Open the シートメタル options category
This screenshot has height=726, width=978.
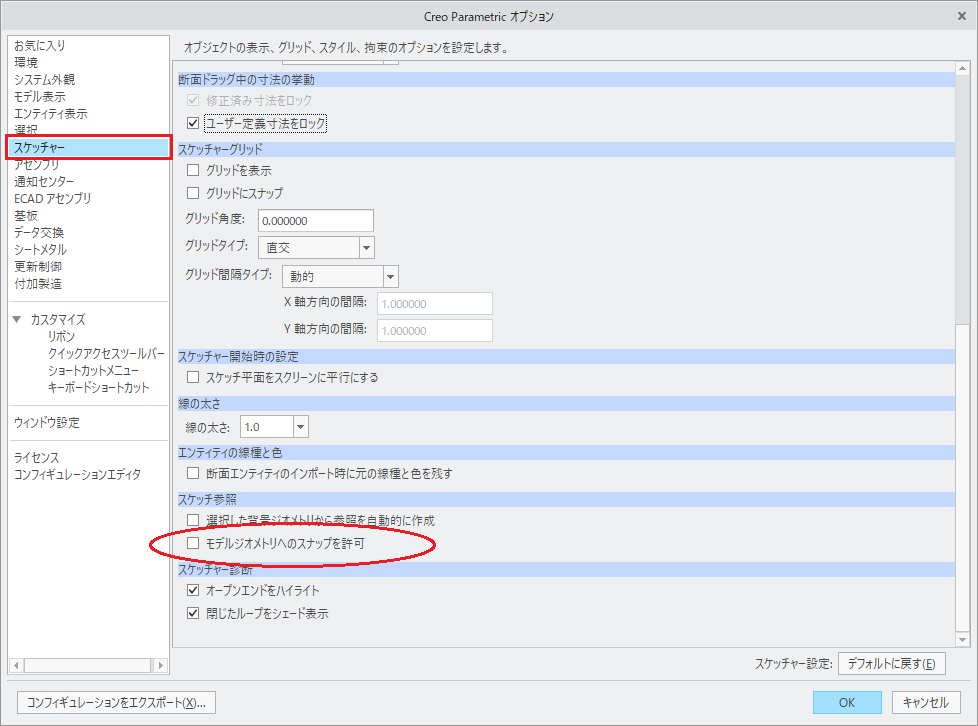pyautogui.click(x=41, y=249)
